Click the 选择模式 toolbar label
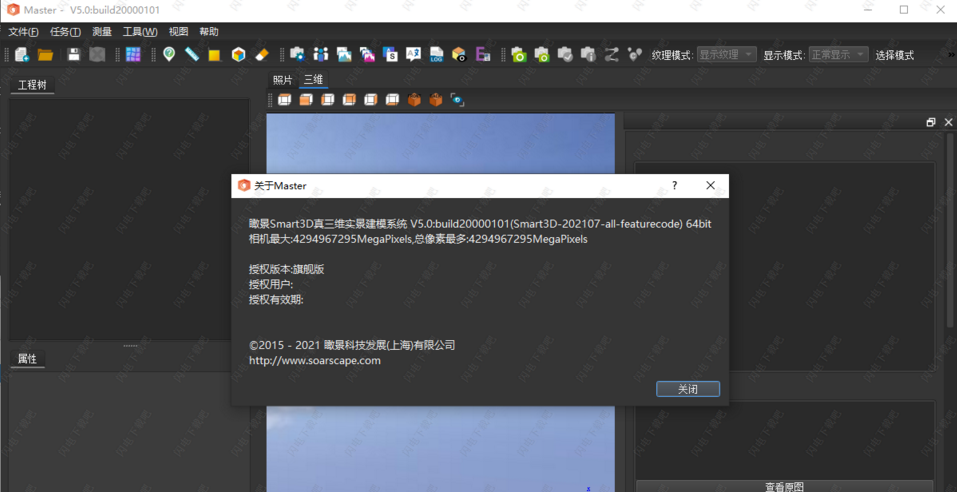Image resolution: width=957 pixels, height=492 pixels. [895, 55]
